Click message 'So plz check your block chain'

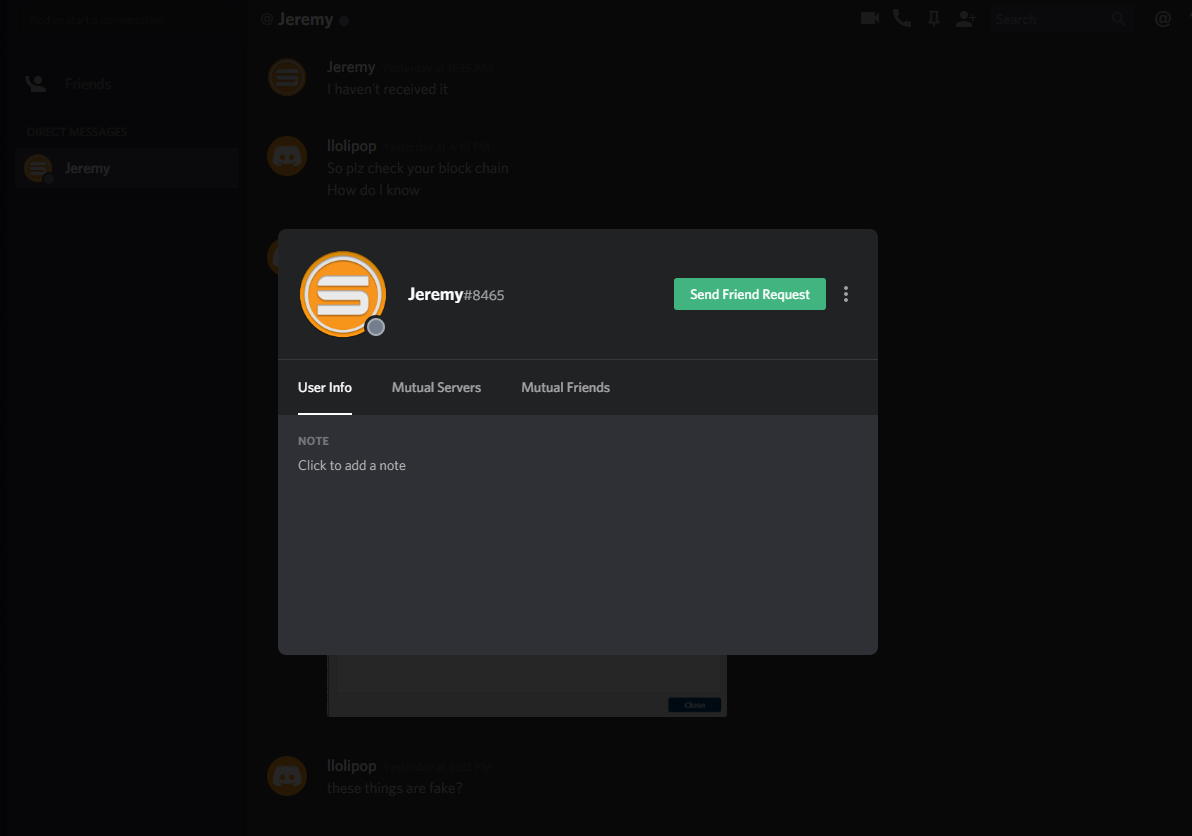(417, 168)
